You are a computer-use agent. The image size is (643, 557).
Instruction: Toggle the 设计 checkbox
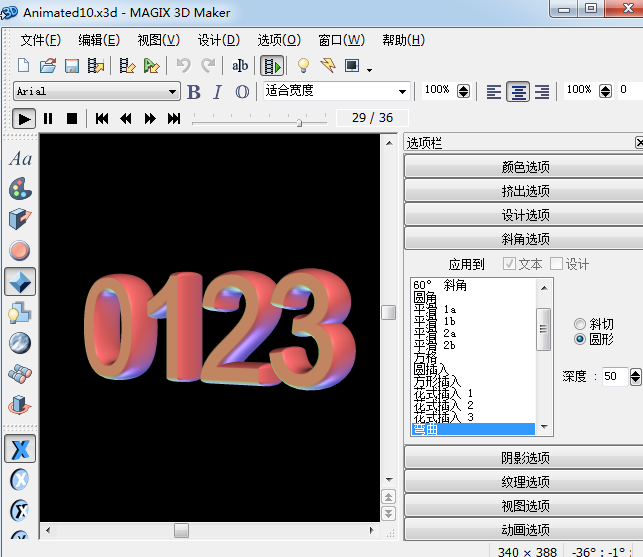click(556, 264)
